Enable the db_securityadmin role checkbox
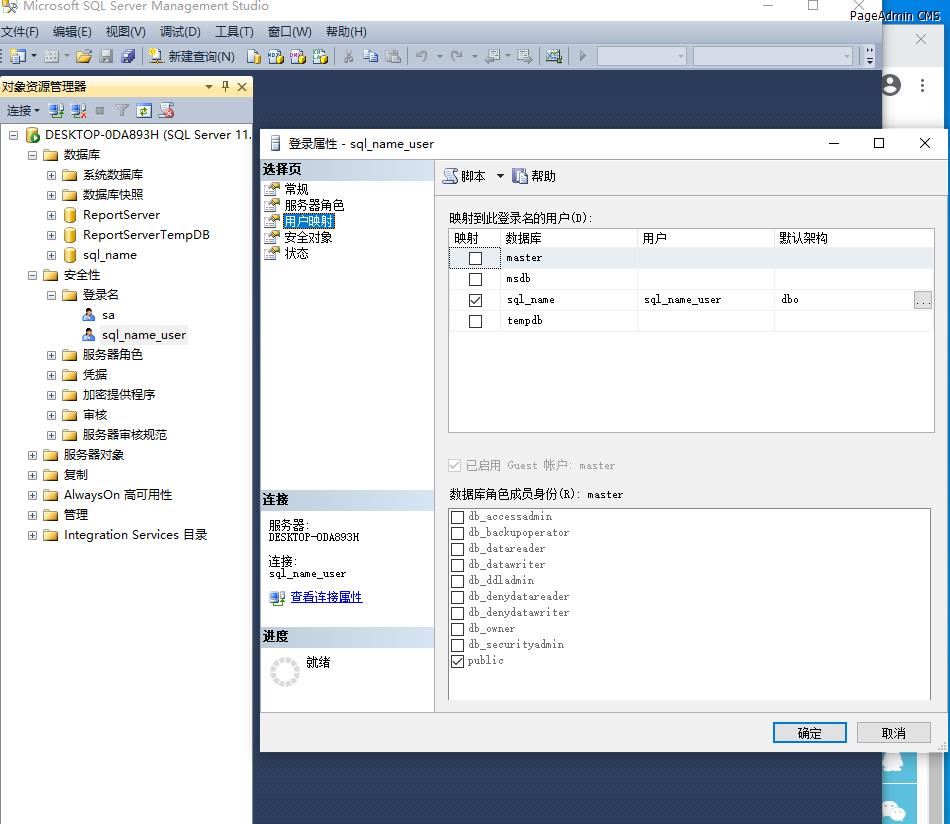The height and width of the screenshot is (824, 950). click(457, 645)
